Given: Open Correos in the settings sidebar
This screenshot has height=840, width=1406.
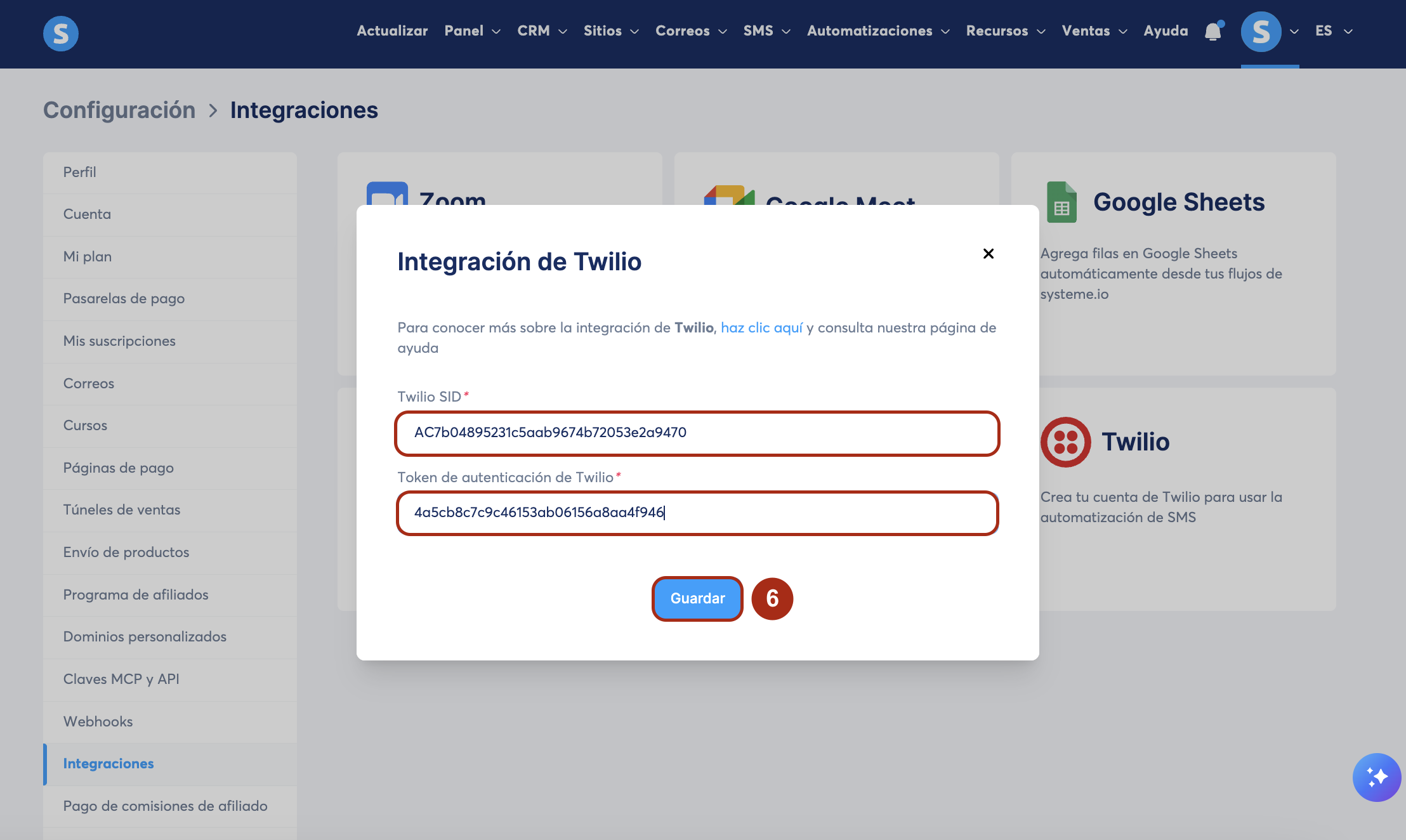Looking at the screenshot, I should 170,384.
